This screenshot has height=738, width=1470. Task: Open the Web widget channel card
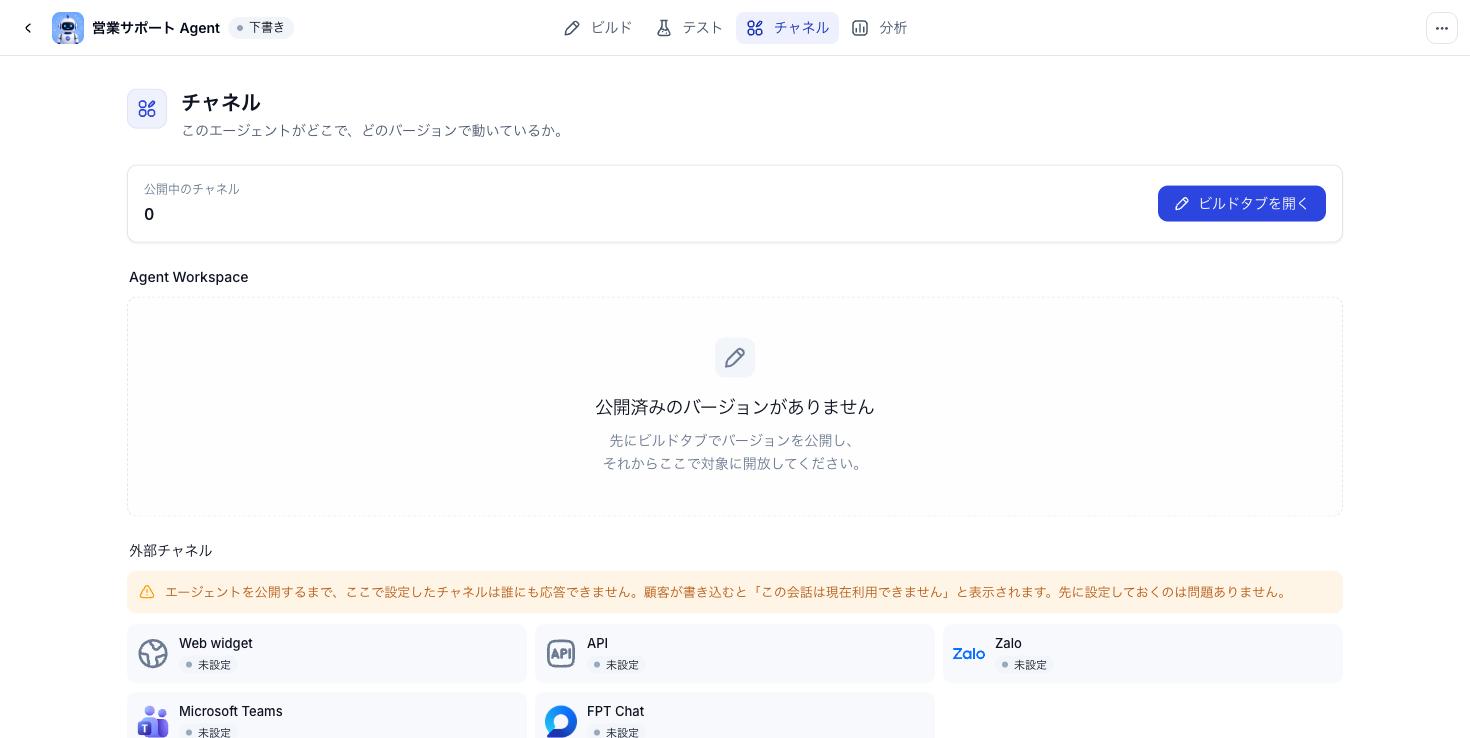pyautogui.click(x=327, y=654)
